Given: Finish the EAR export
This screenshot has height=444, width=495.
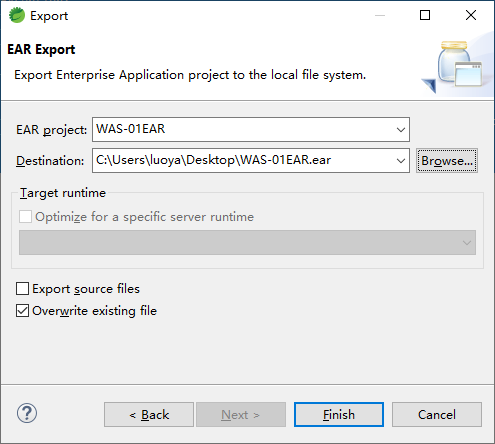Looking at the screenshot, I should 339,415.
